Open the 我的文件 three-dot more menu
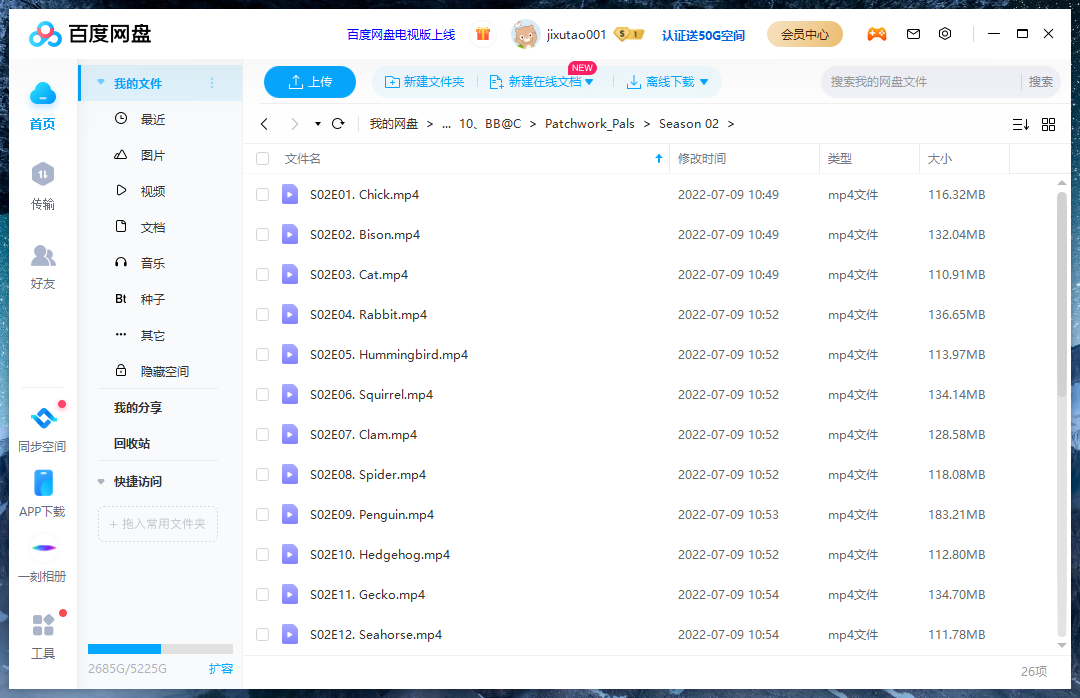Screen dimensions: 1080x698 pos(212,83)
